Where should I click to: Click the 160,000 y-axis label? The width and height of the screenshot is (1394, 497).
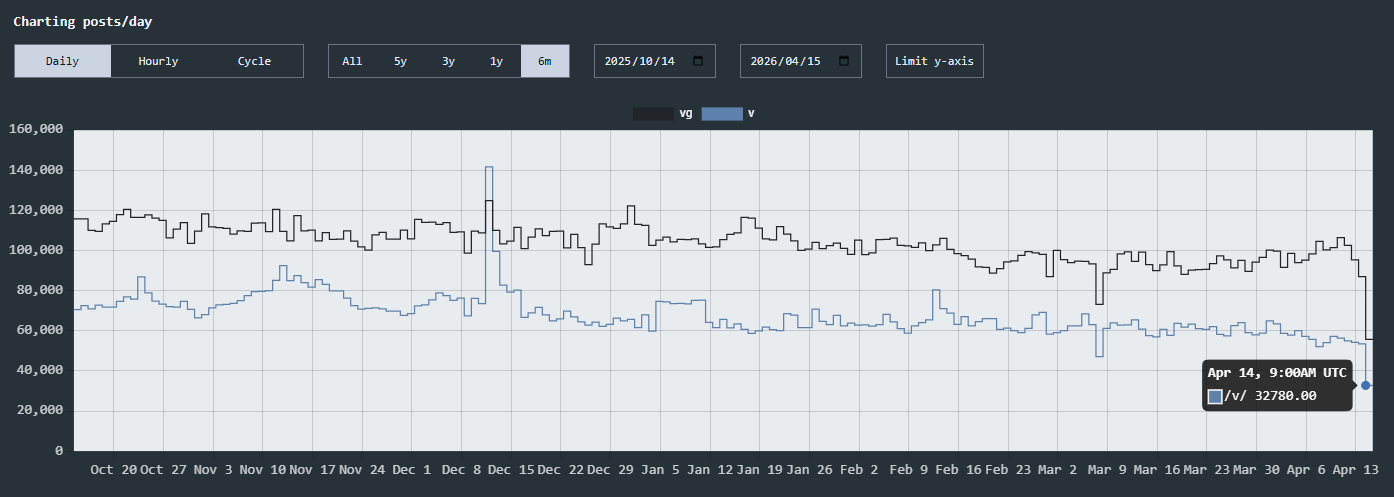(36, 129)
